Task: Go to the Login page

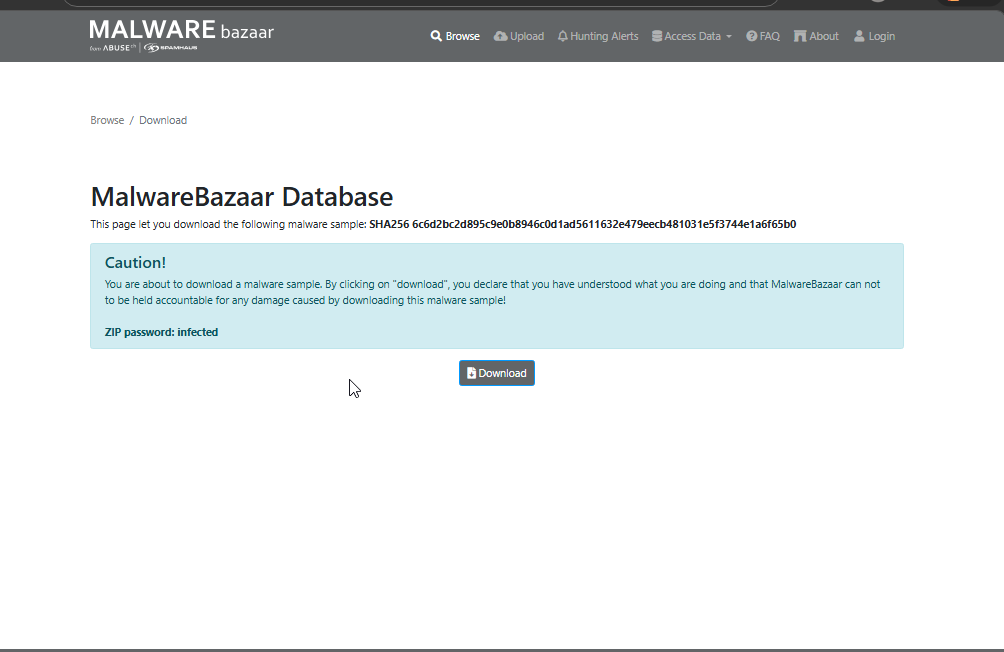Action: pos(875,37)
